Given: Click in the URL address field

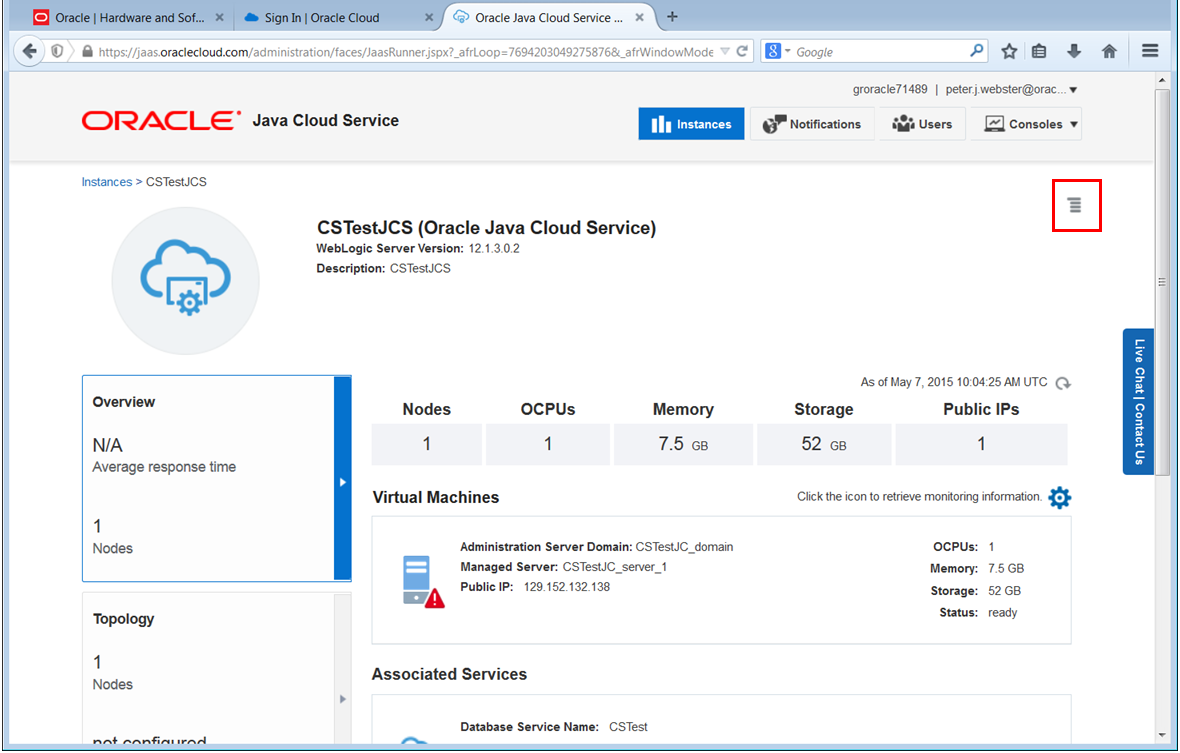Looking at the screenshot, I should click(x=405, y=52).
